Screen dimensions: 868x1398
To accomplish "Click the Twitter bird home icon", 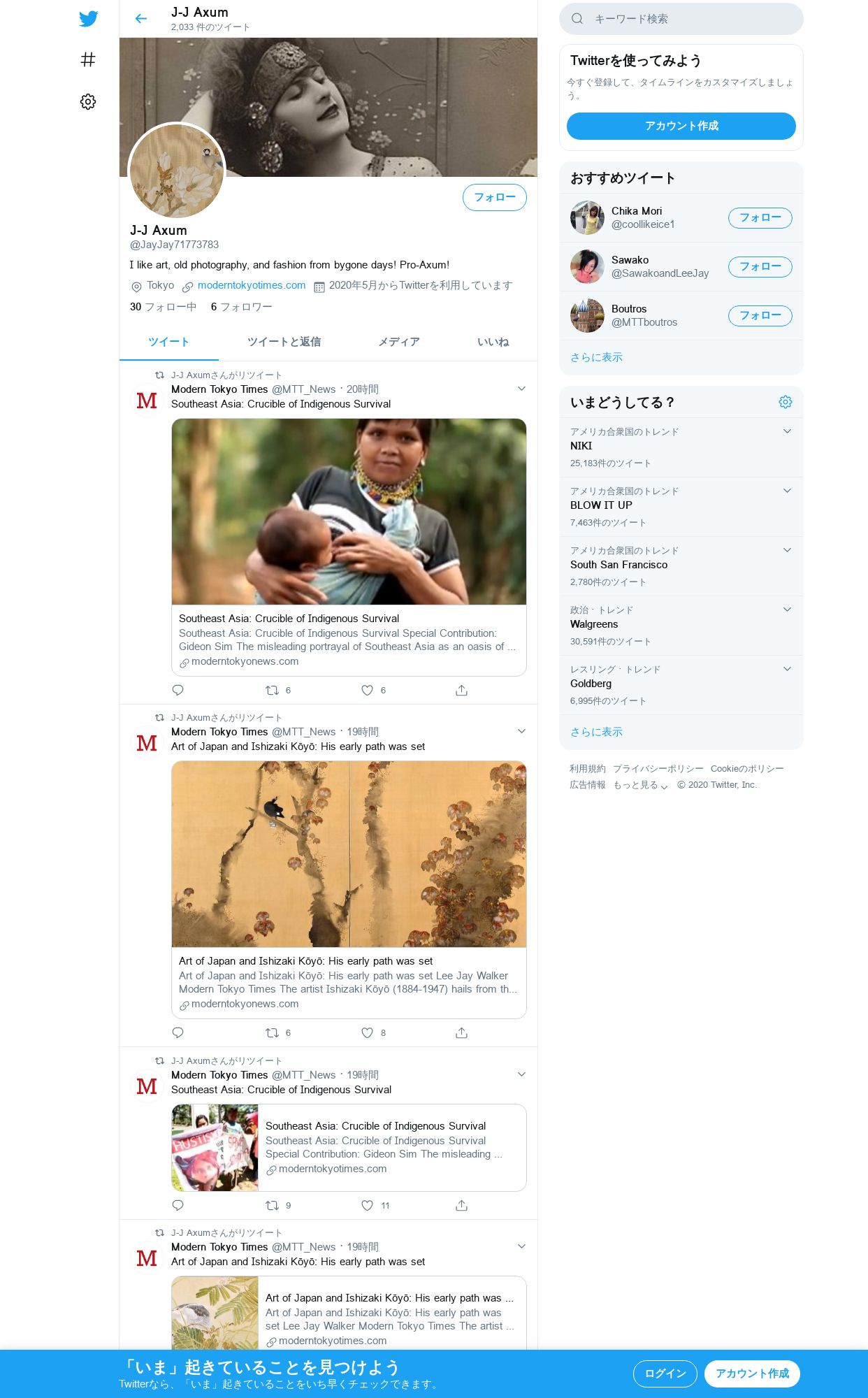I will [88, 19].
